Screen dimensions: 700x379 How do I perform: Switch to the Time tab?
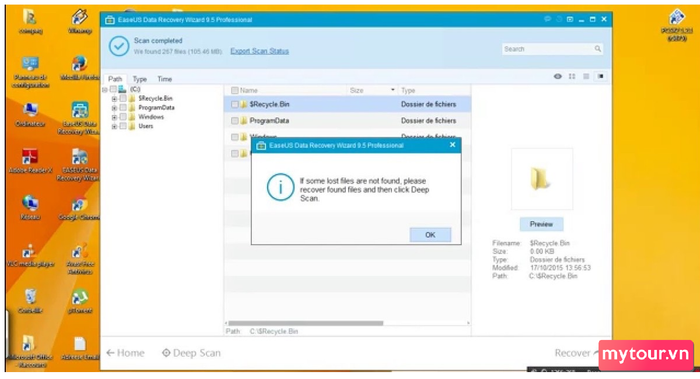point(164,79)
